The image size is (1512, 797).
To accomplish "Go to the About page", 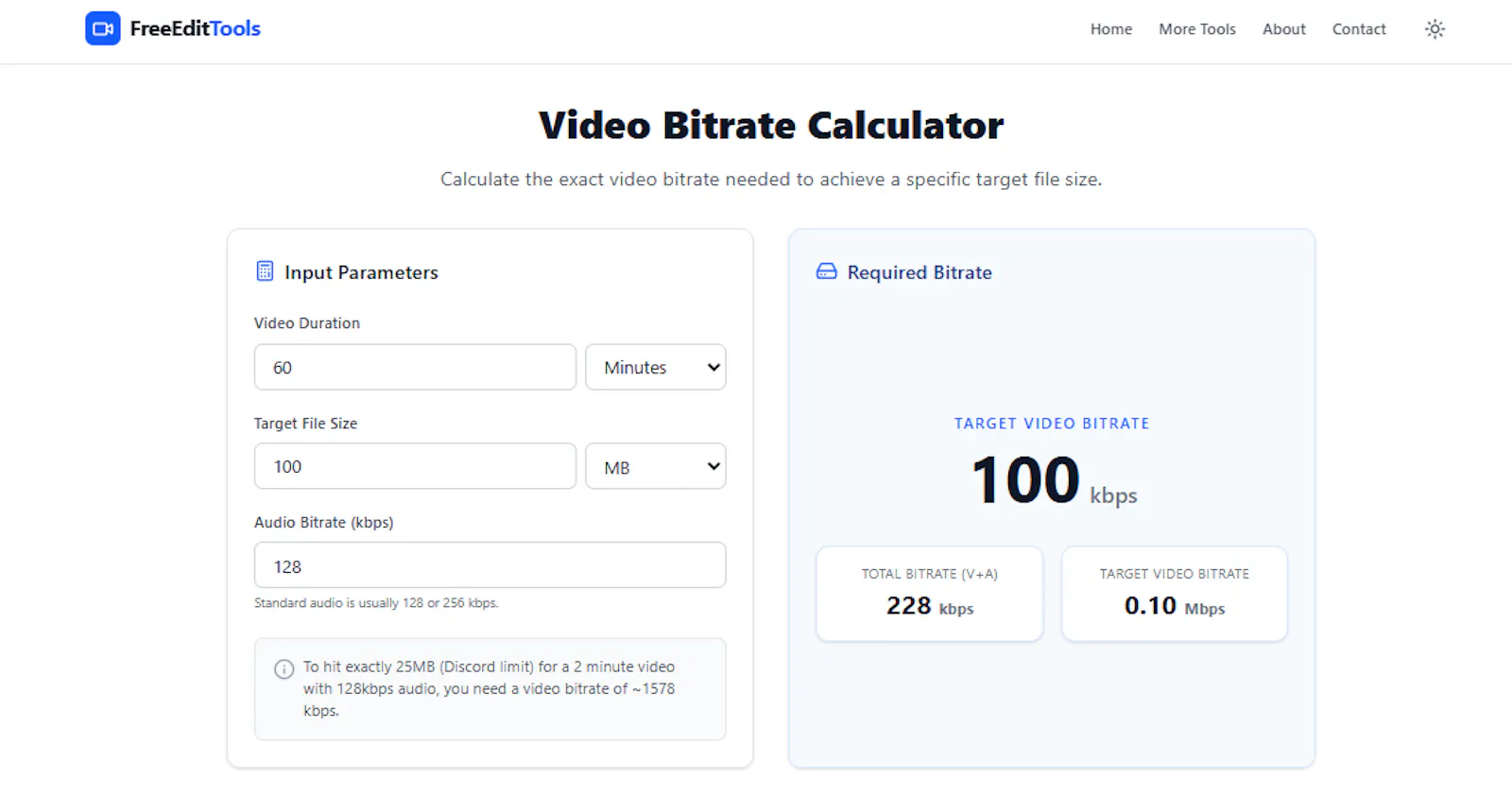I will pos(1284,29).
